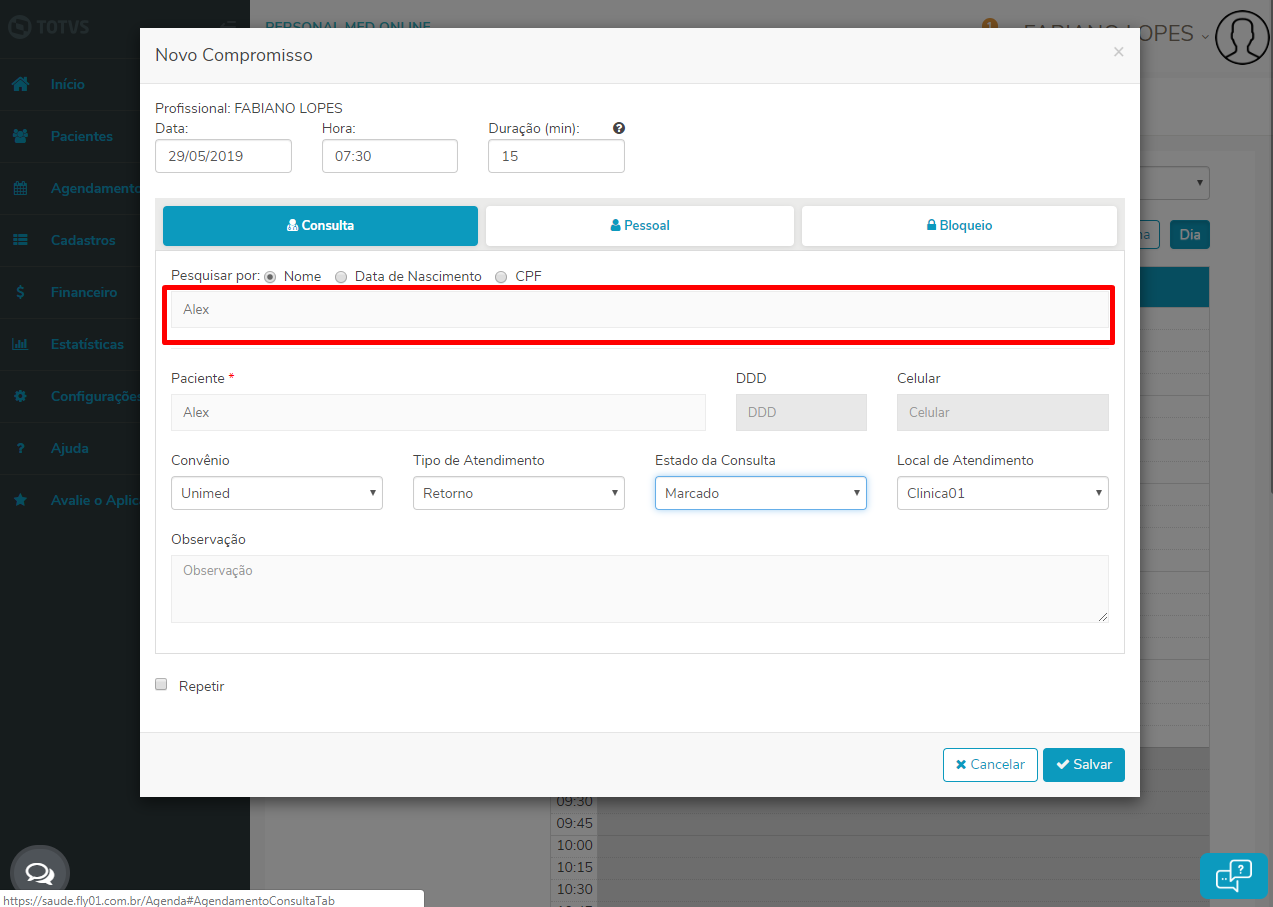Screen dimensions: 1273x907
Task: Select the Dia view button
Action: tap(1190, 235)
